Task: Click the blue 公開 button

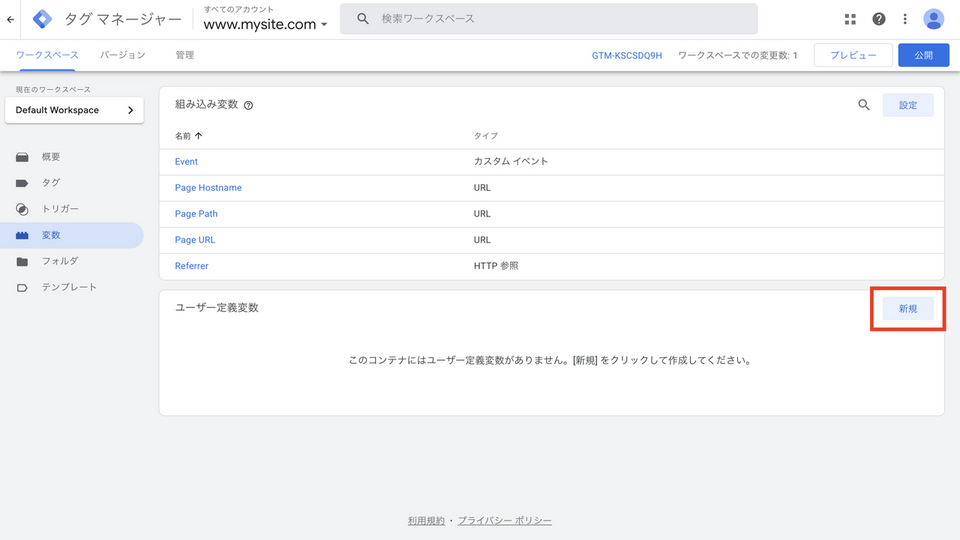Action: 923,55
